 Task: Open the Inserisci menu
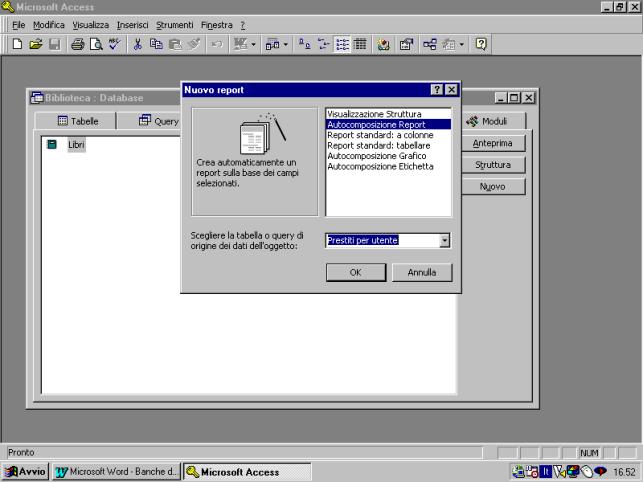(x=132, y=25)
